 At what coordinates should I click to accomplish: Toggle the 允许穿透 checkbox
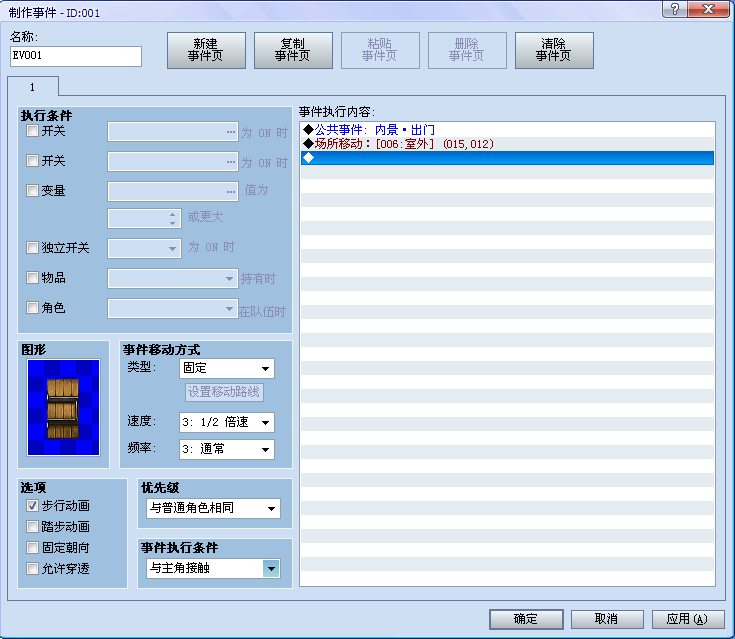[33, 568]
